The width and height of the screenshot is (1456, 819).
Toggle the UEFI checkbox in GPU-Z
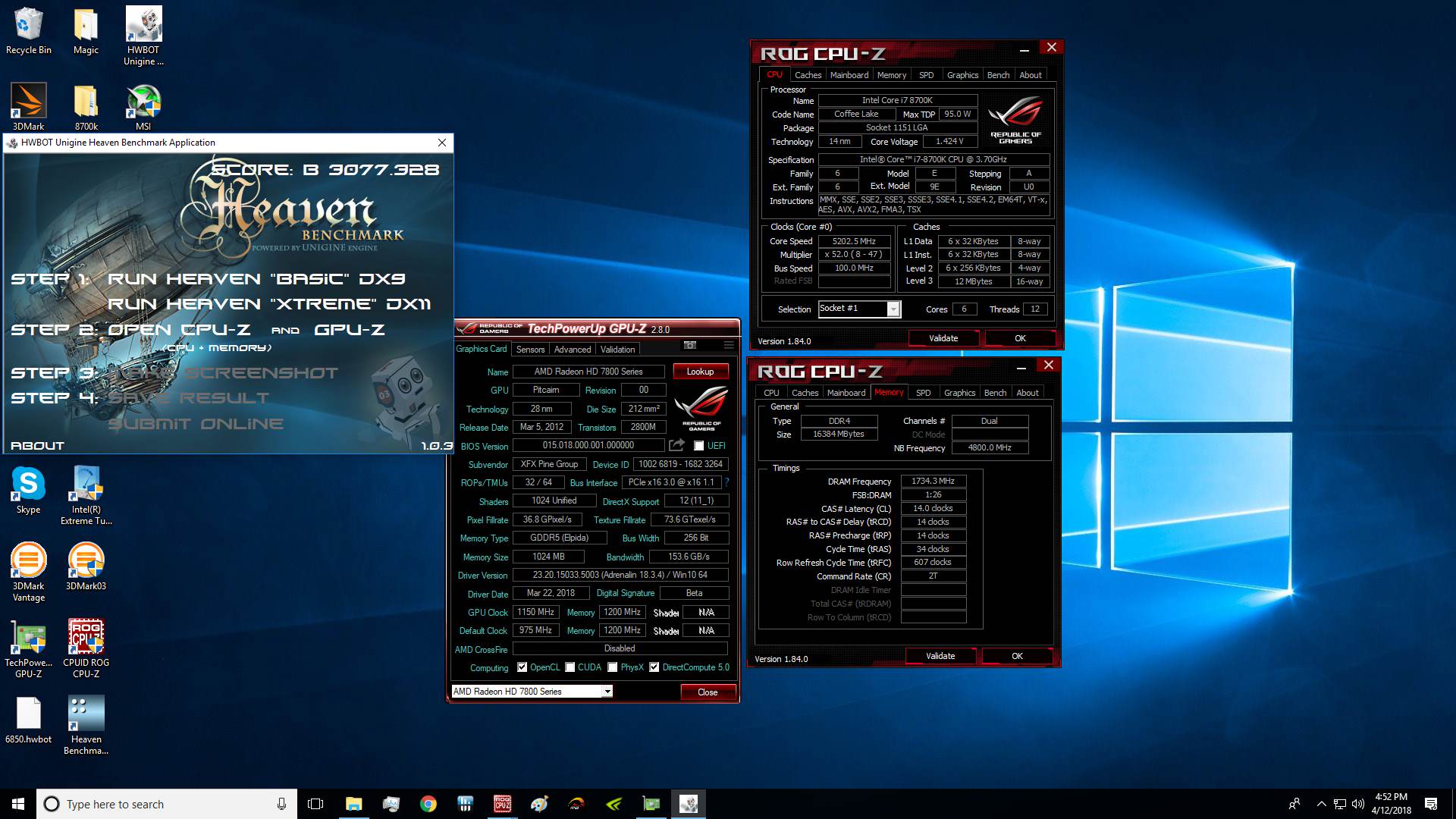pos(698,446)
